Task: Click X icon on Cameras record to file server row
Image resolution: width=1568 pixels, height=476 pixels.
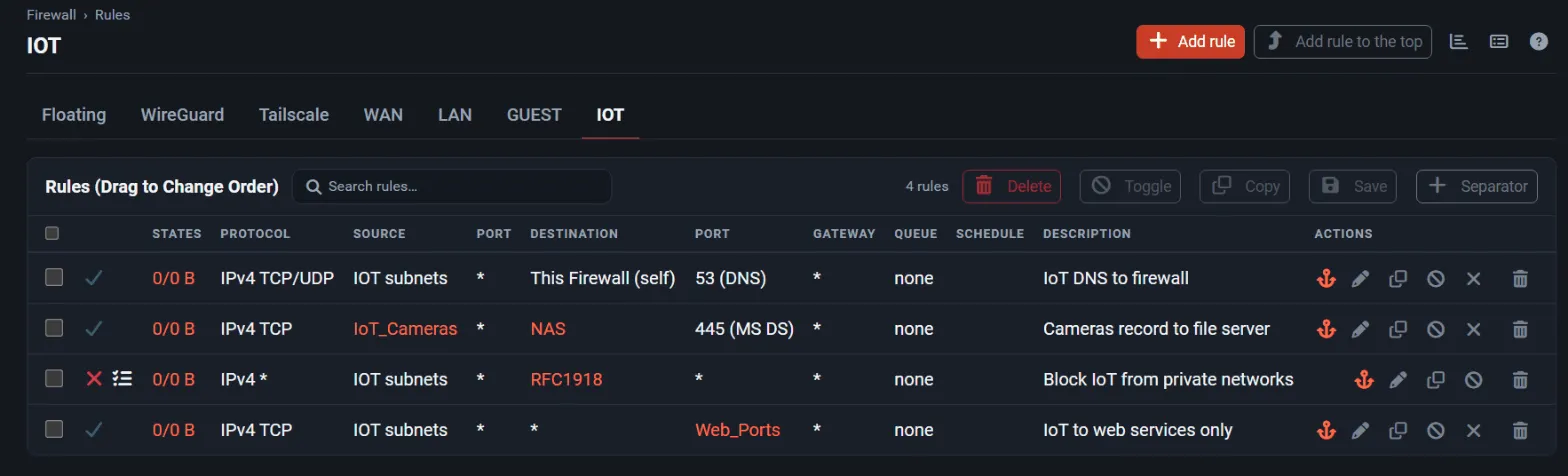Action: tap(1473, 329)
